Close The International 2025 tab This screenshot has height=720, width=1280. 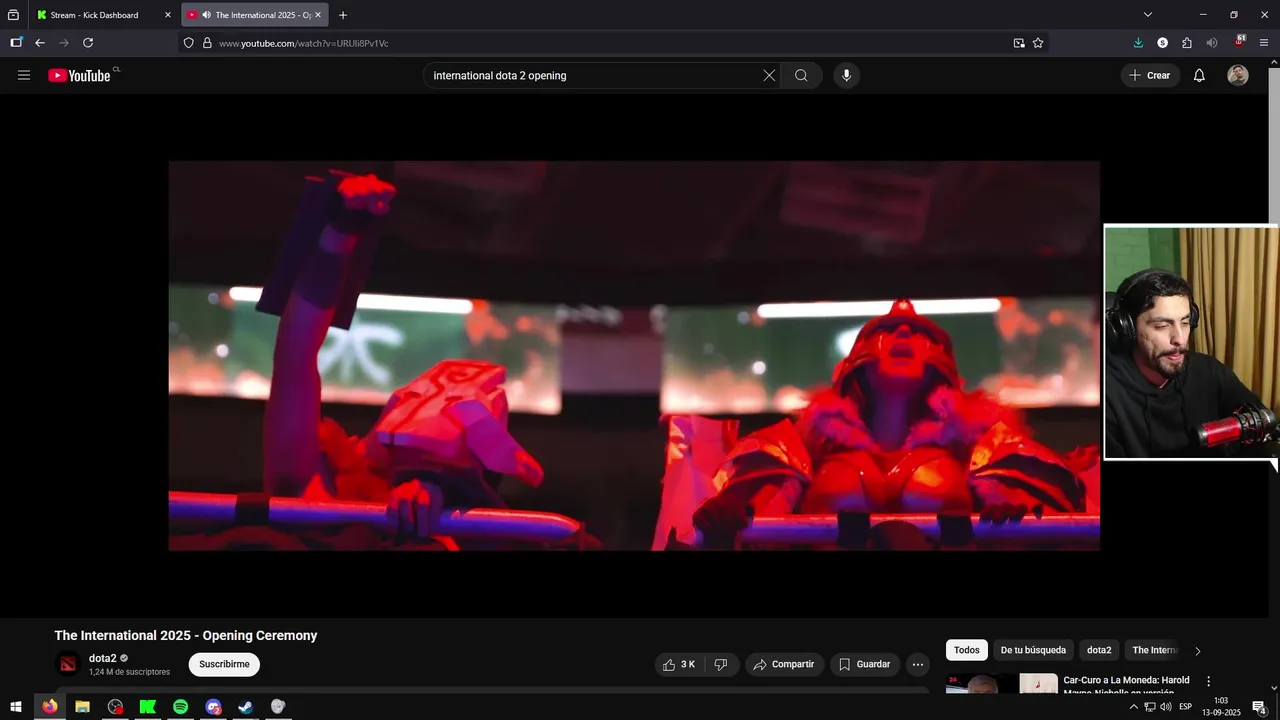coord(318,15)
